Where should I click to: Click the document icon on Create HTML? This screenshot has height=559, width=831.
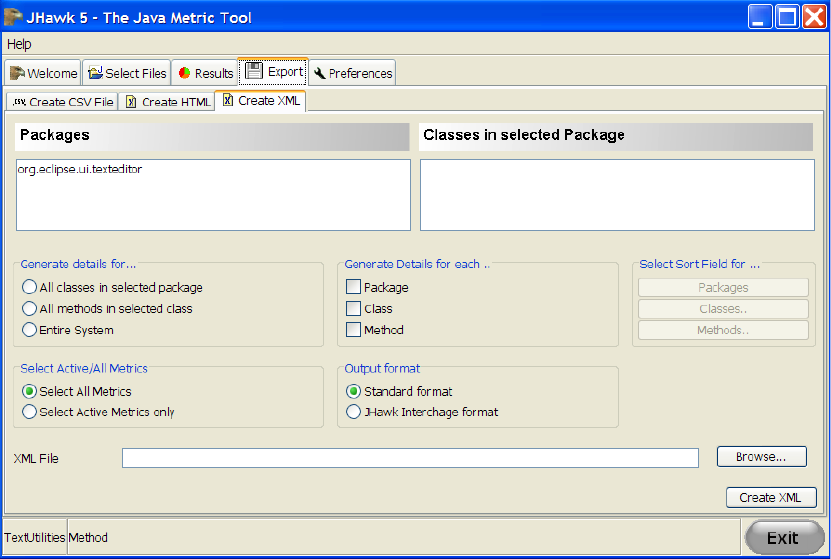(x=131, y=102)
